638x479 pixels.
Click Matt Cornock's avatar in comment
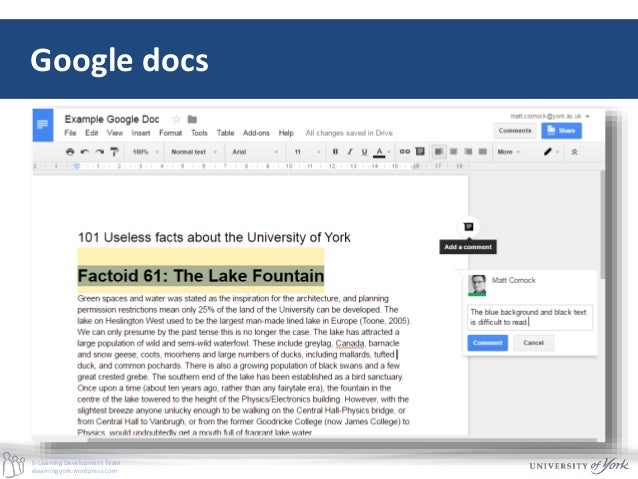coord(477,285)
